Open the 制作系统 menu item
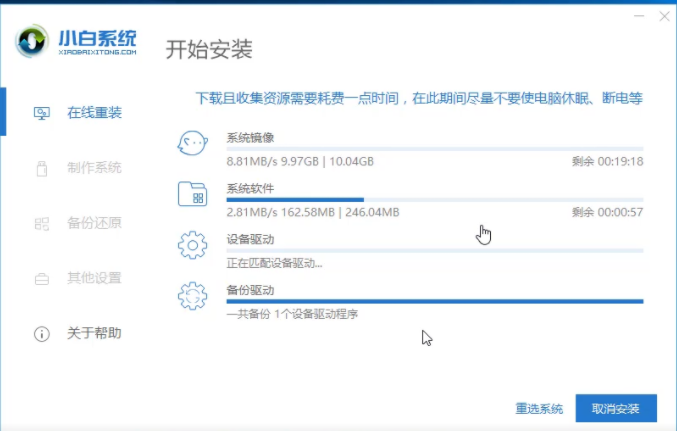The height and width of the screenshot is (431, 677). pos(94,168)
